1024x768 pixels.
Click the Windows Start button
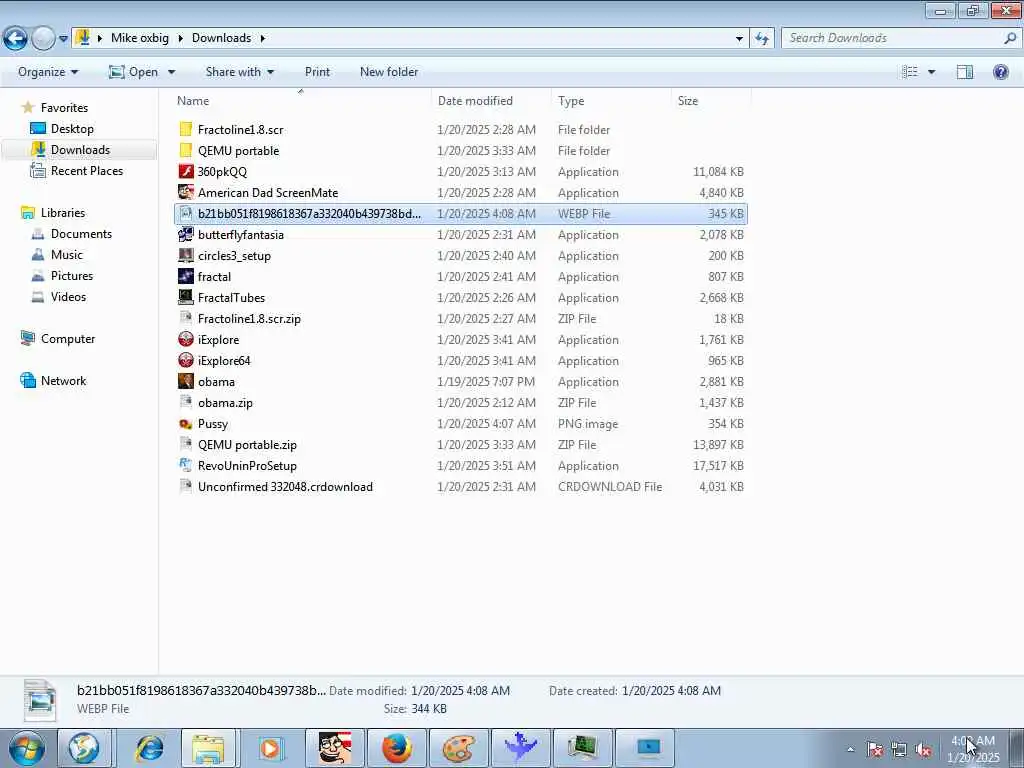pyautogui.click(x=26, y=748)
